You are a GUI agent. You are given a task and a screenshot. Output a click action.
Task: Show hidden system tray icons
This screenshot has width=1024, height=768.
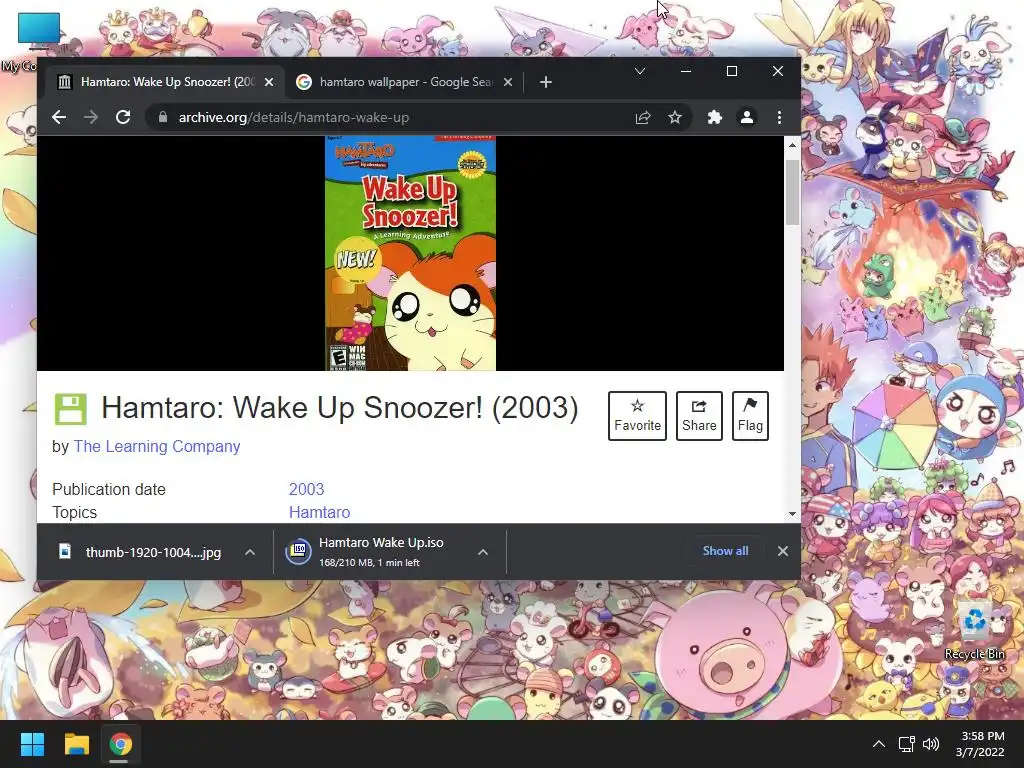pyautogui.click(x=879, y=744)
